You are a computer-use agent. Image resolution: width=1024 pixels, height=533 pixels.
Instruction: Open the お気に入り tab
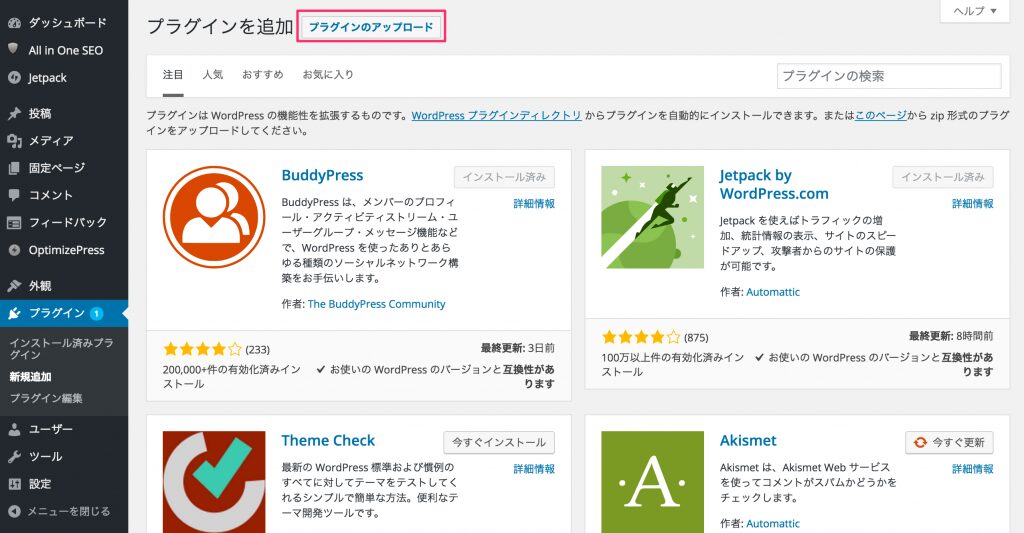coord(328,75)
